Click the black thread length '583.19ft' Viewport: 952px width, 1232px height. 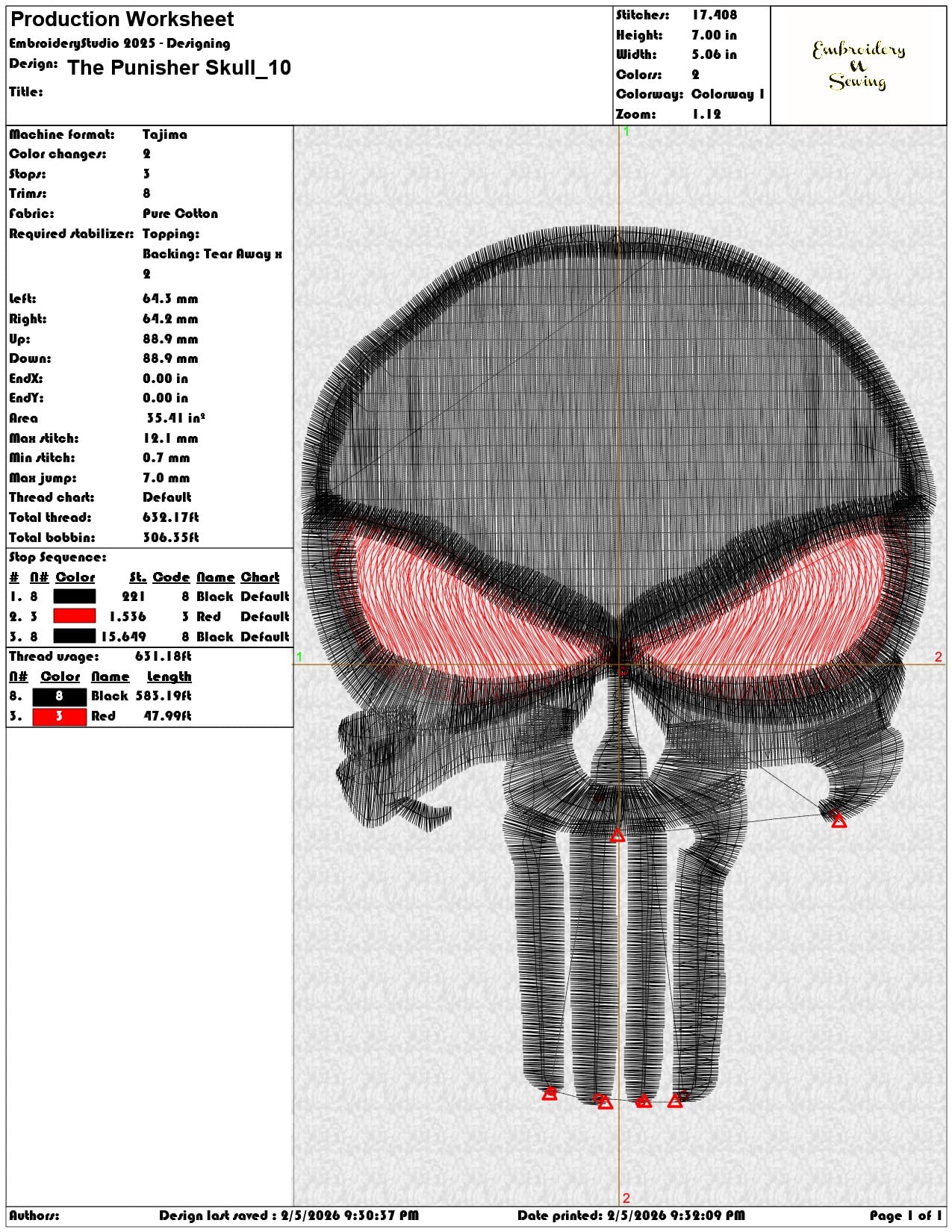click(164, 696)
